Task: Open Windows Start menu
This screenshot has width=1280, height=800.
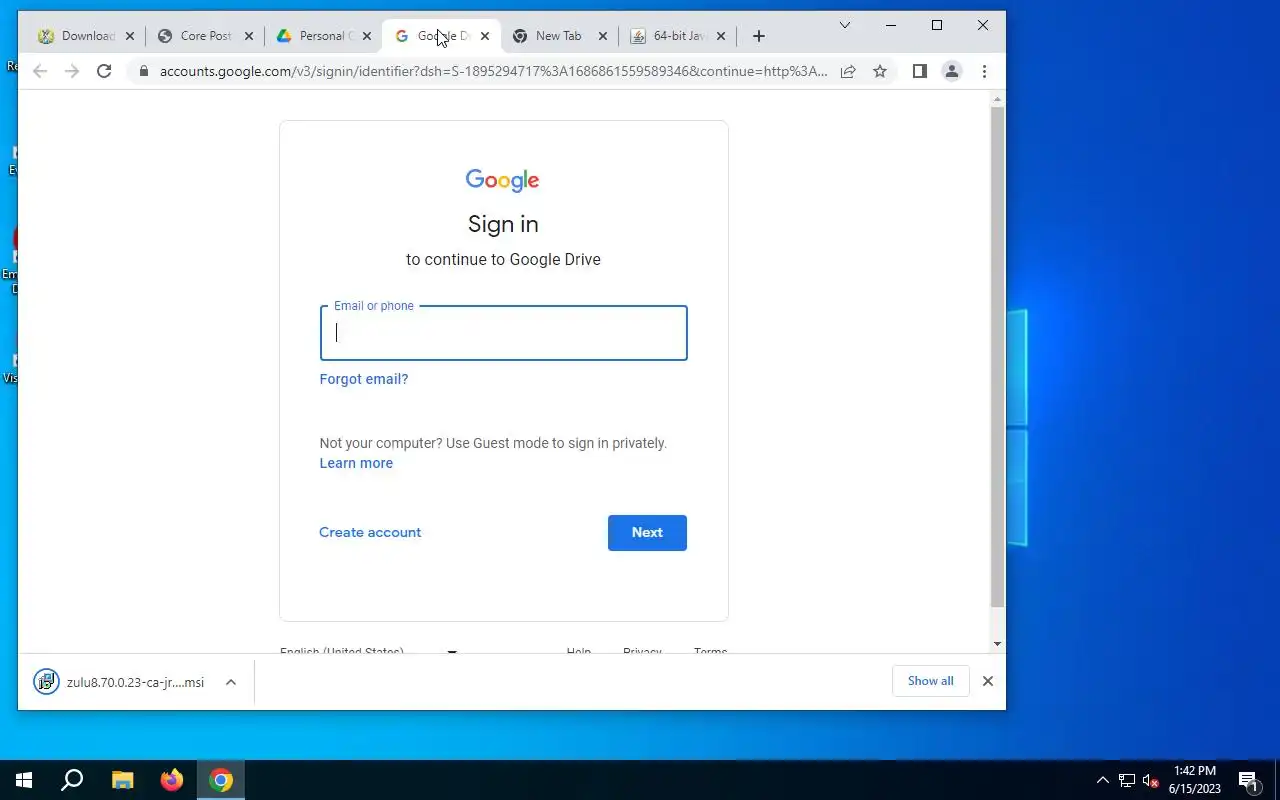Action: tap(24, 780)
